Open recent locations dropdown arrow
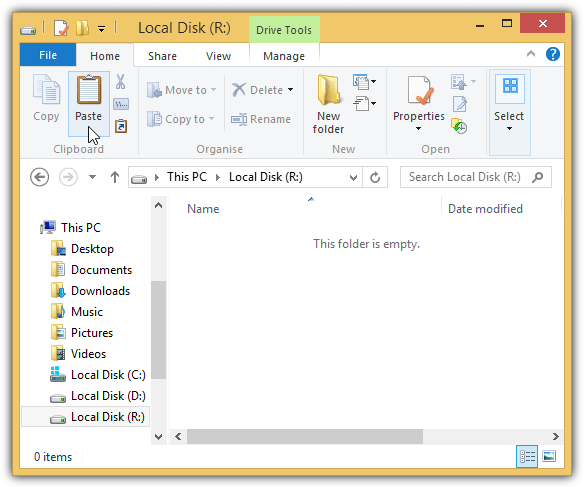 pos(92,177)
